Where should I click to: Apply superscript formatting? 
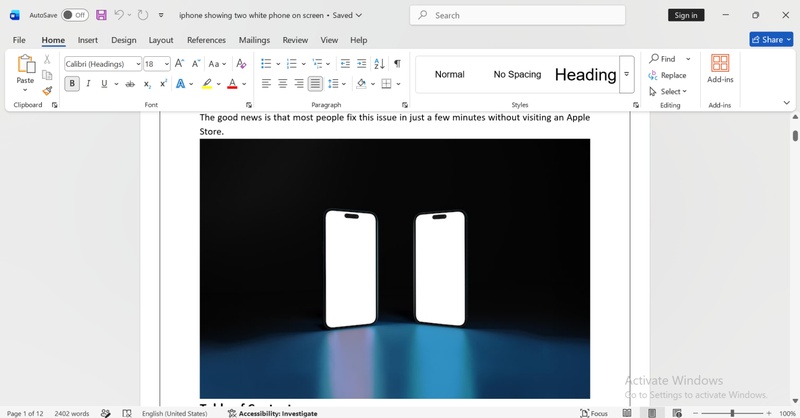[163, 84]
